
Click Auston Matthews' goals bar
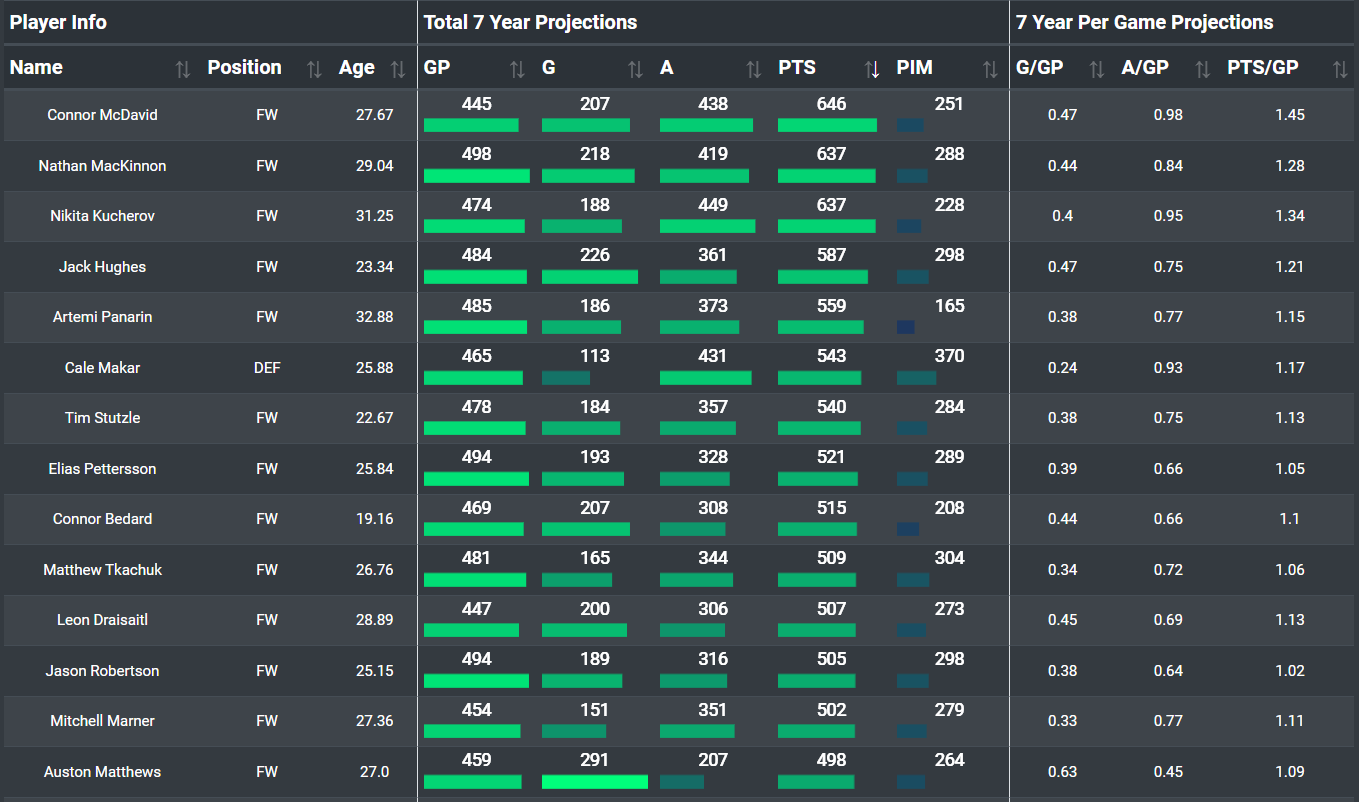point(595,782)
